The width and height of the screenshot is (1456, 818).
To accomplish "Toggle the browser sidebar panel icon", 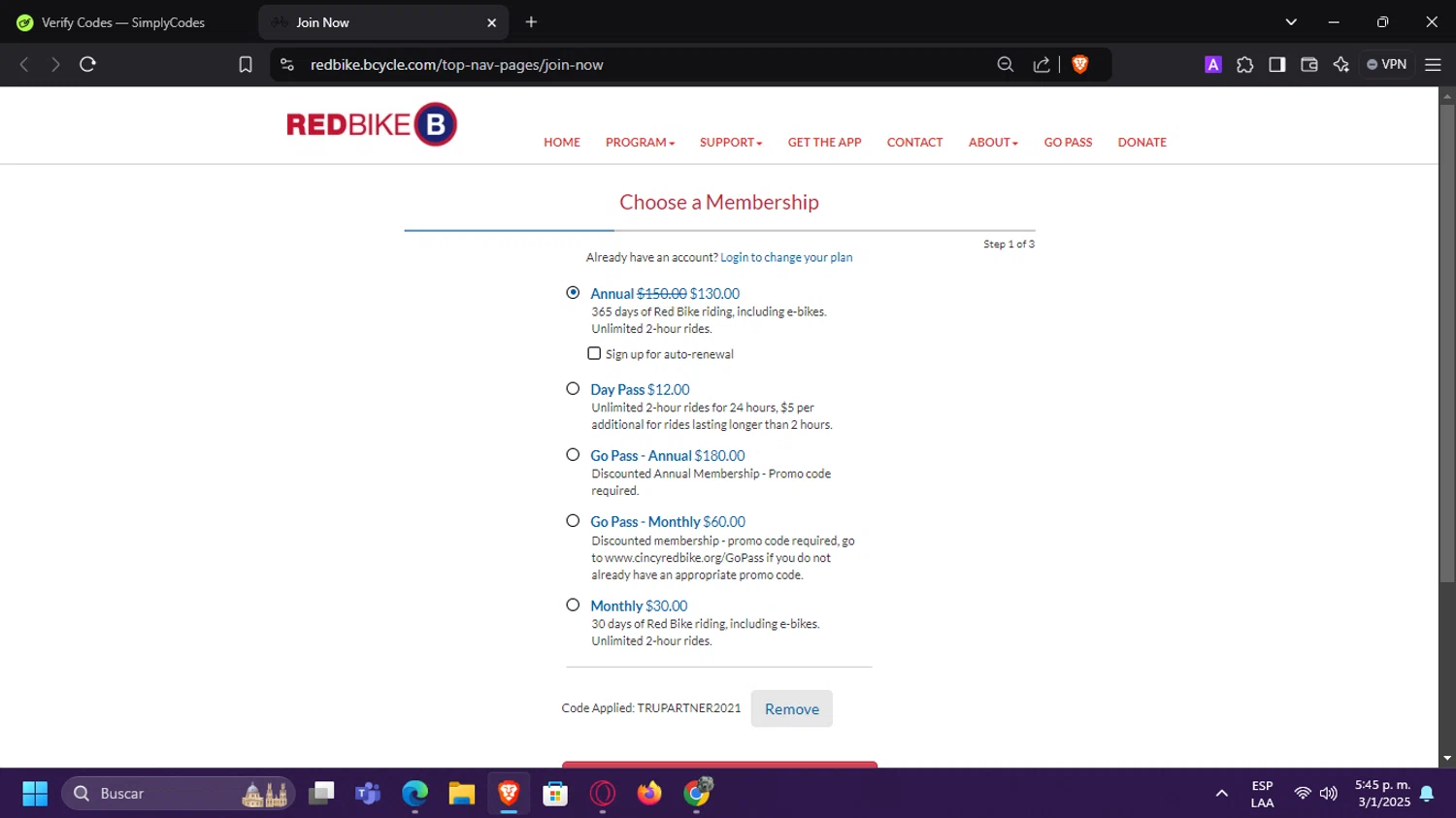I will tap(1277, 64).
